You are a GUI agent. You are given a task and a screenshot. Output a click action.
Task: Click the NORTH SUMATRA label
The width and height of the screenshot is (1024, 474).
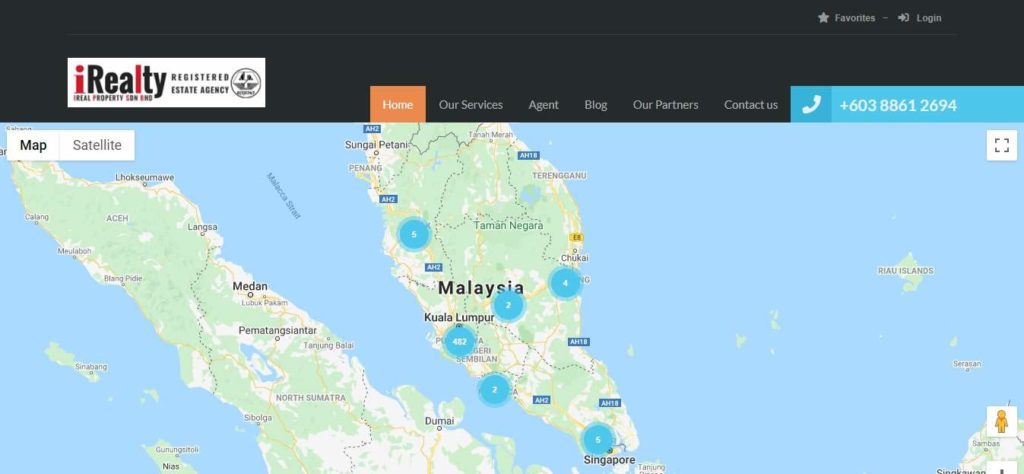point(311,398)
